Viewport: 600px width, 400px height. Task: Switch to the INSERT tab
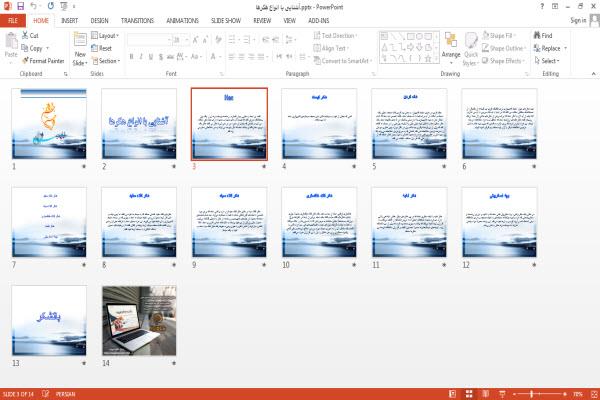(69, 21)
